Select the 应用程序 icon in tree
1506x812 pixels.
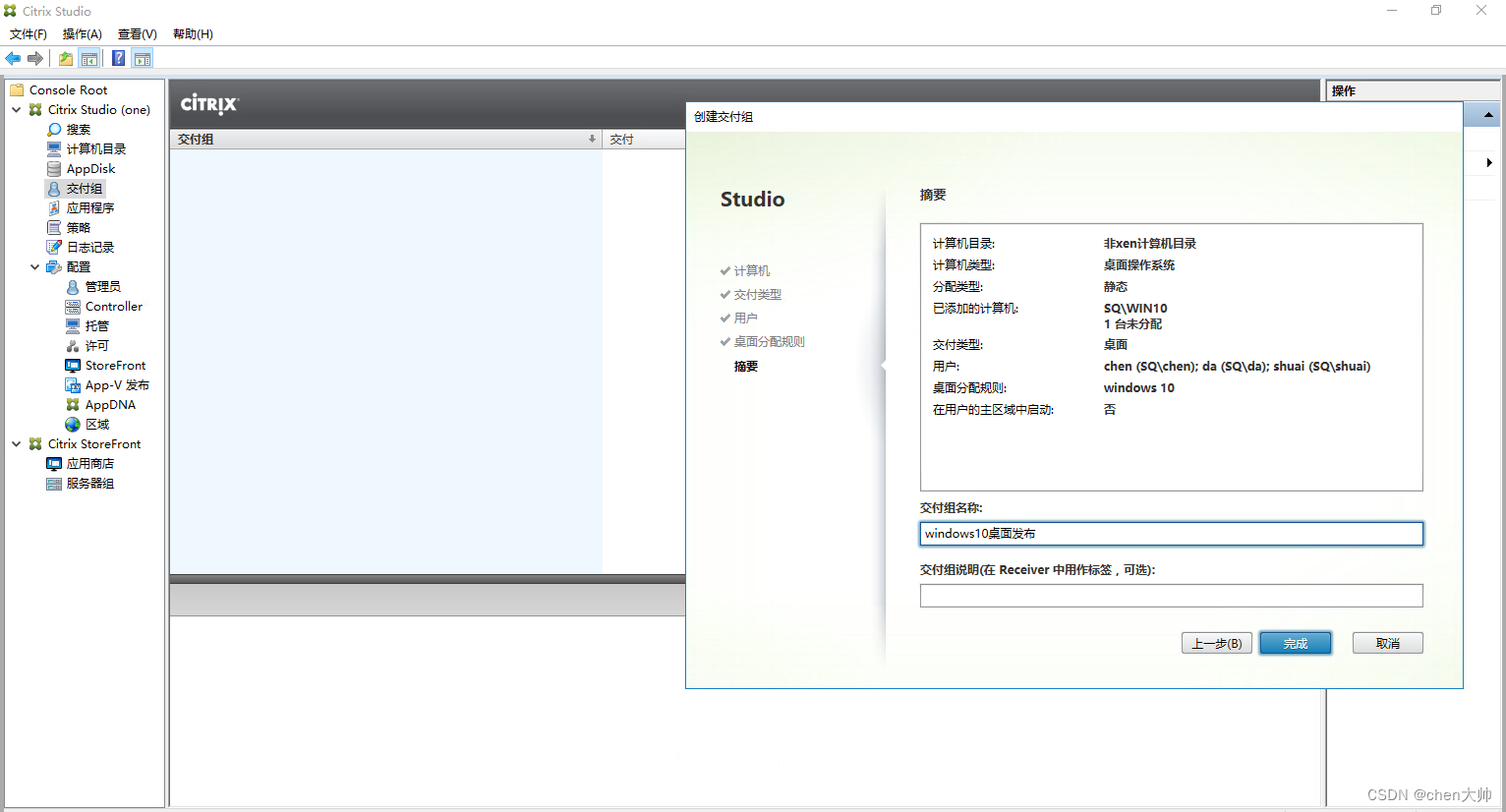[x=54, y=208]
